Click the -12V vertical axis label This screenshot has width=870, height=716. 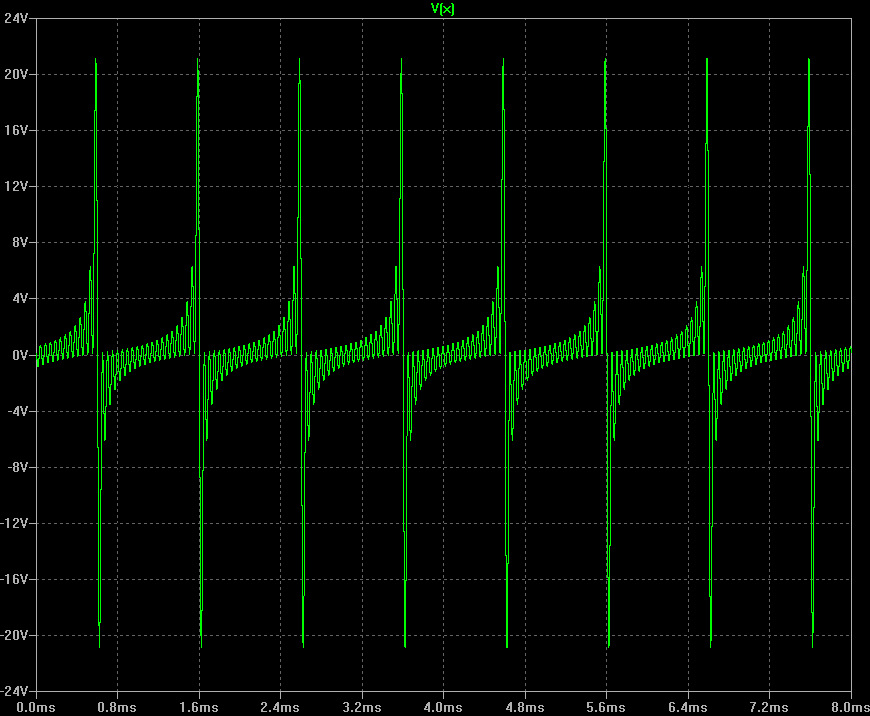(14, 523)
